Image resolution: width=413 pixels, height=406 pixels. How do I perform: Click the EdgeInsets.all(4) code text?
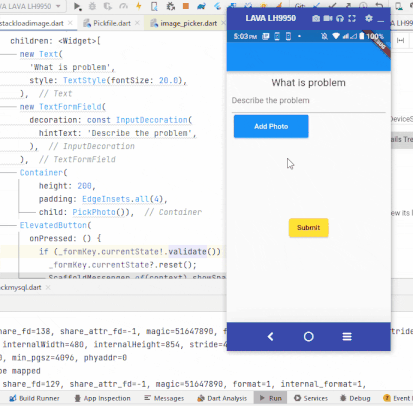tap(123, 199)
